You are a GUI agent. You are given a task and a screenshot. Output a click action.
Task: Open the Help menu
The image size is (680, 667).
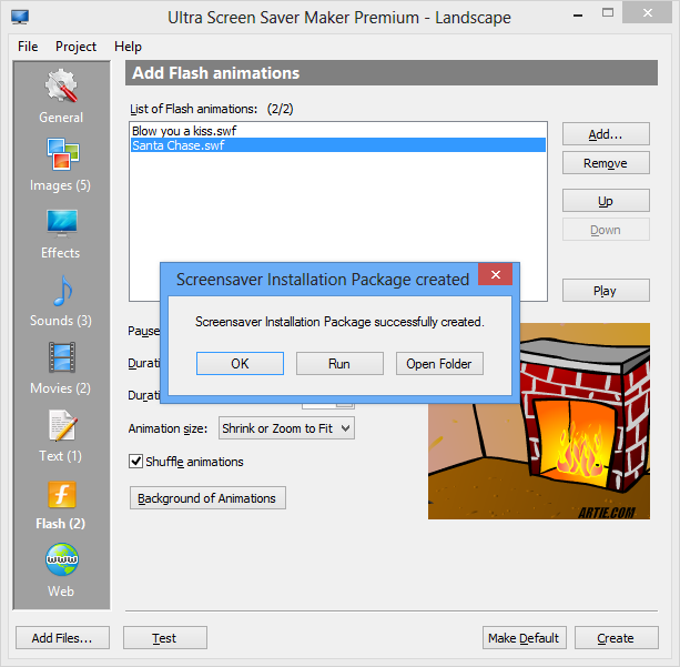pos(128,46)
